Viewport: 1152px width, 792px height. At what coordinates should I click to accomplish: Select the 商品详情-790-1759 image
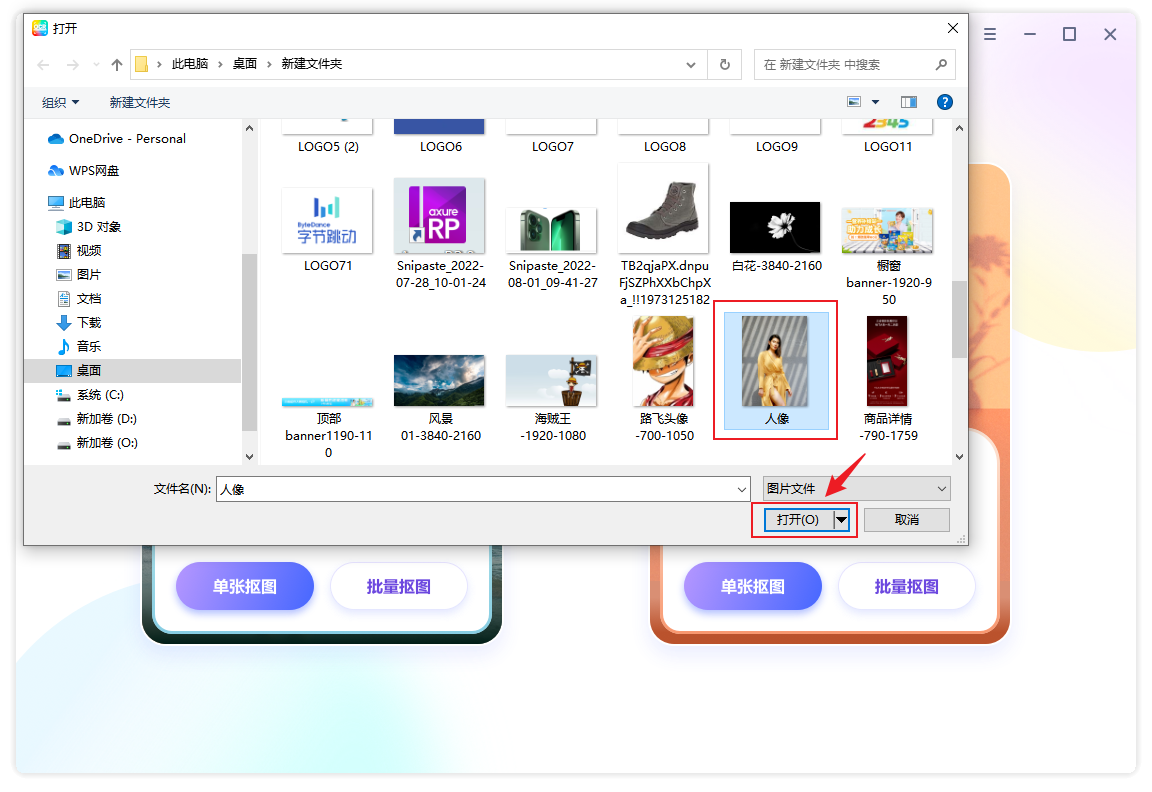[889, 379]
